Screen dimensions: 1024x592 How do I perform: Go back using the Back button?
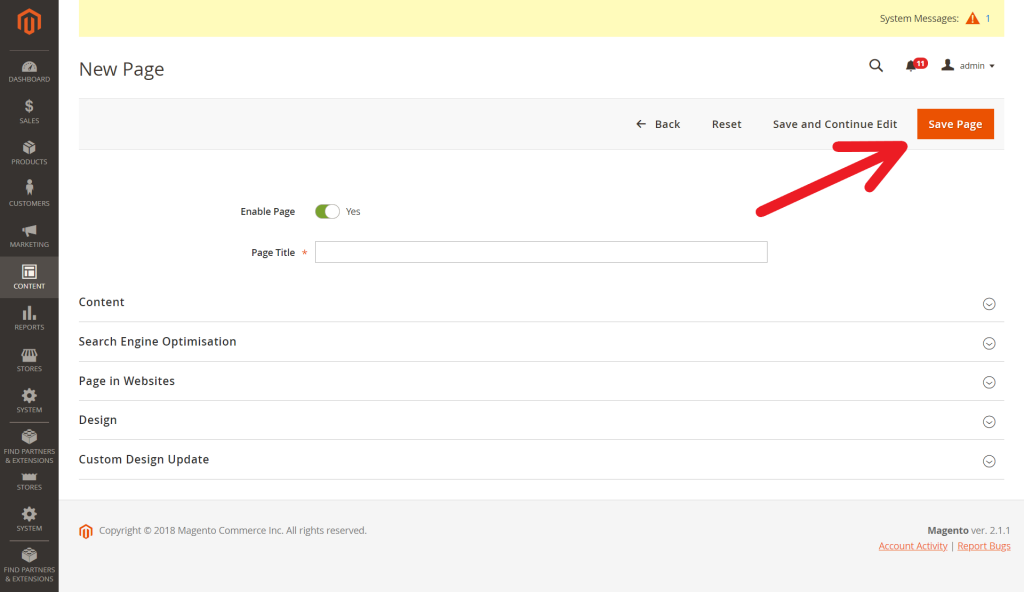coord(658,124)
